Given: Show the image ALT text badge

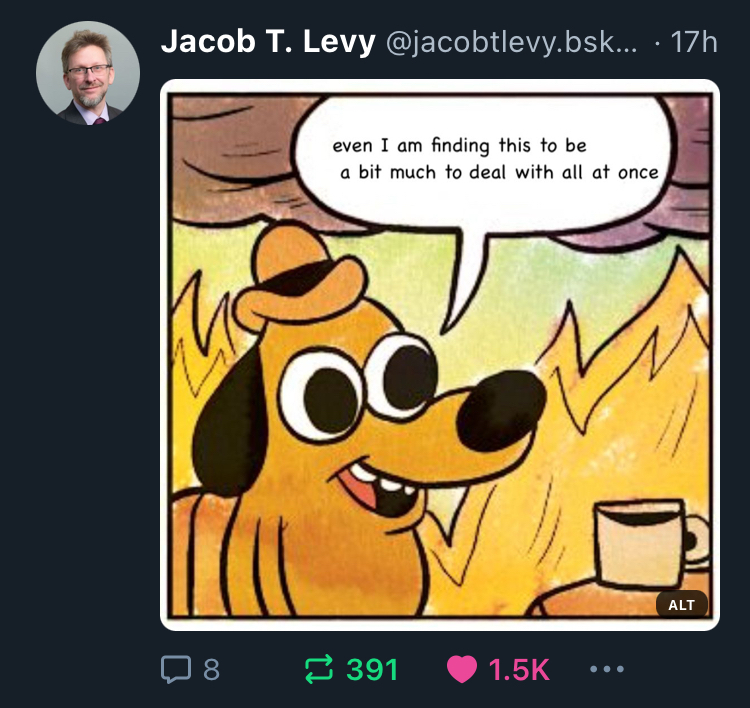Looking at the screenshot, I should tap(681, 605).
